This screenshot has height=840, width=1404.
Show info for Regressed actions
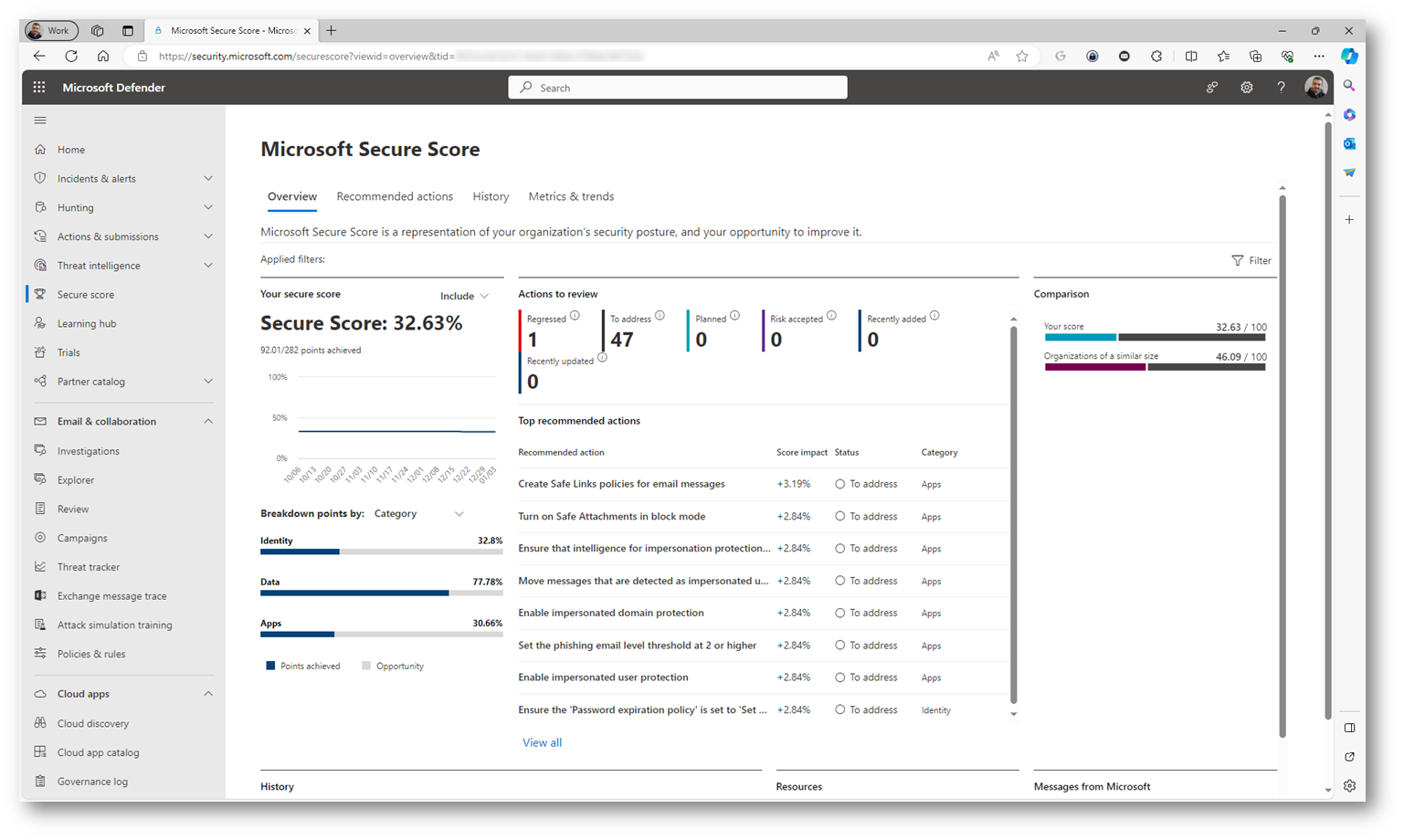pos(575,316)
